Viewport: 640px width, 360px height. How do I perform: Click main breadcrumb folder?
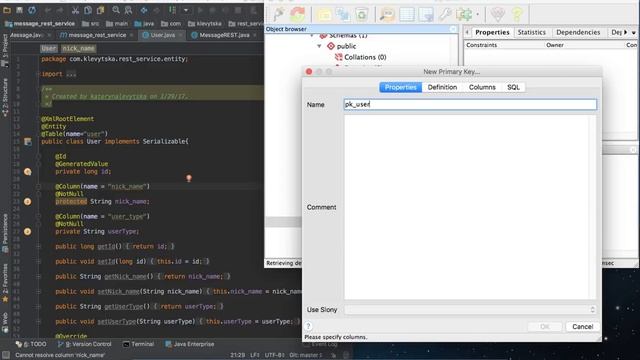pyautogui.click(x=117, y=24)
